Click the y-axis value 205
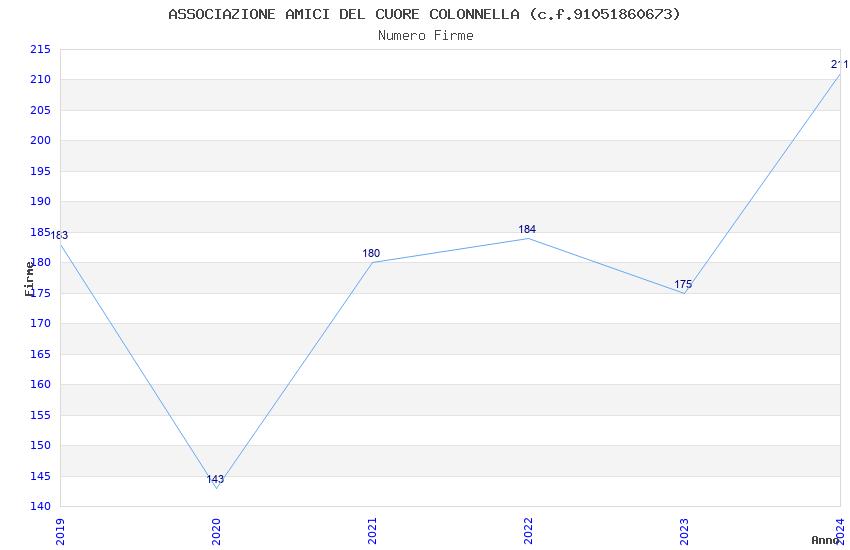Screen dimensions: 850x550 (40, 110)
